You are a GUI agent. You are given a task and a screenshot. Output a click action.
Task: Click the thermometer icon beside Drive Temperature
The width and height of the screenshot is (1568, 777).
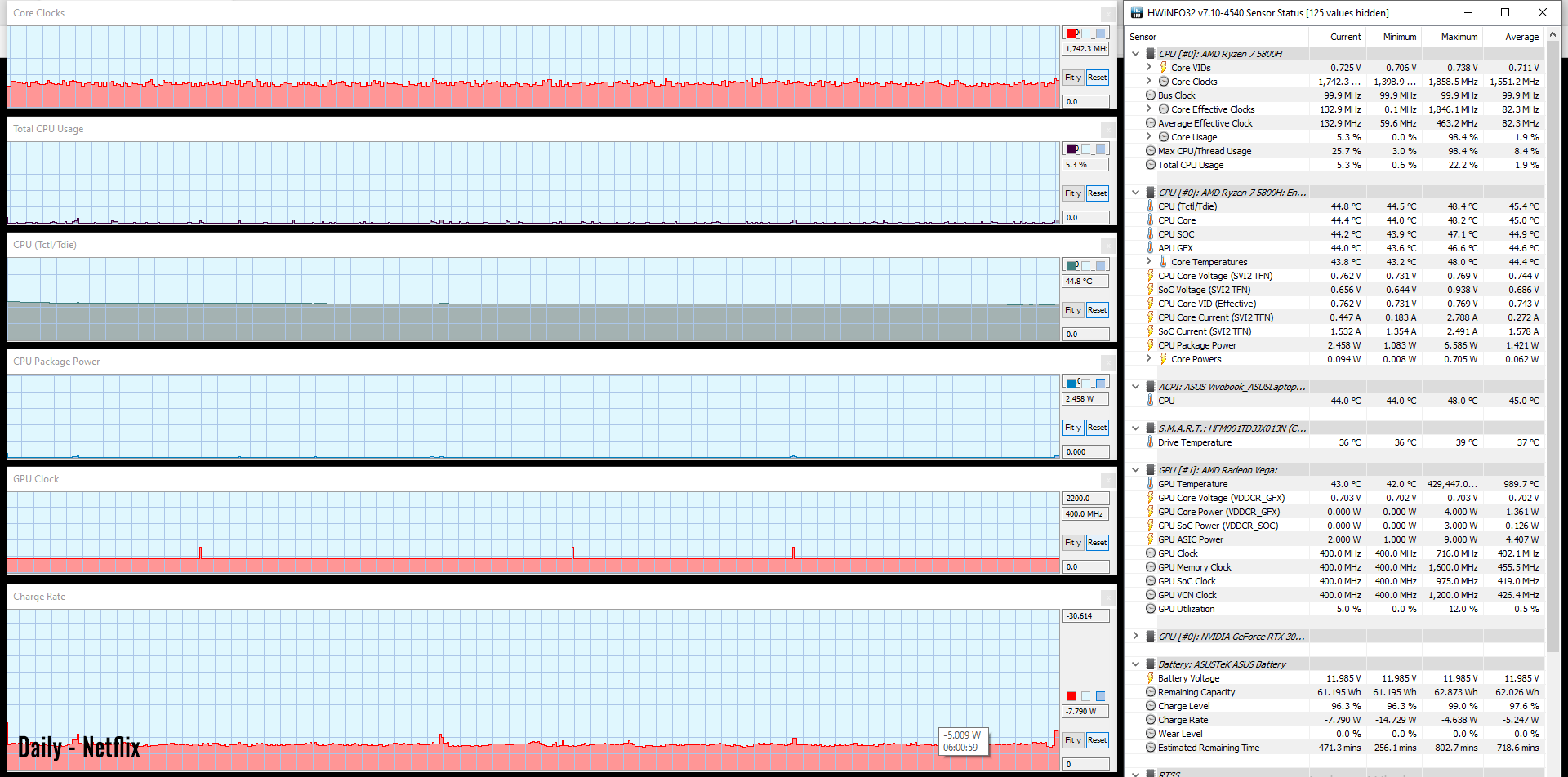(x=1151, y=442)
